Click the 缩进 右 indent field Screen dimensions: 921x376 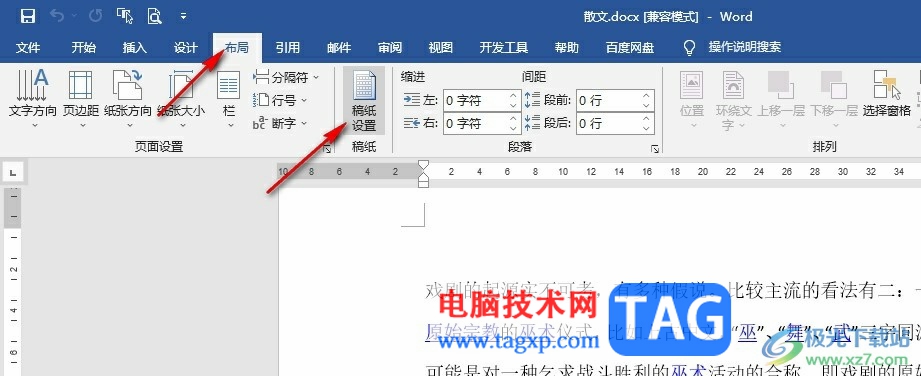coord(482,123)
